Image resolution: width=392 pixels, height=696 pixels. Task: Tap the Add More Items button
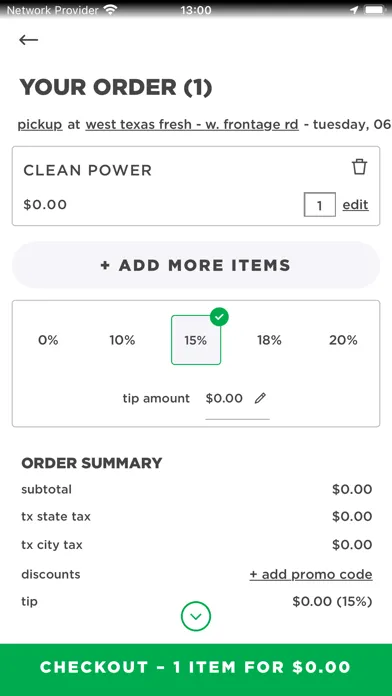point(196,265)
